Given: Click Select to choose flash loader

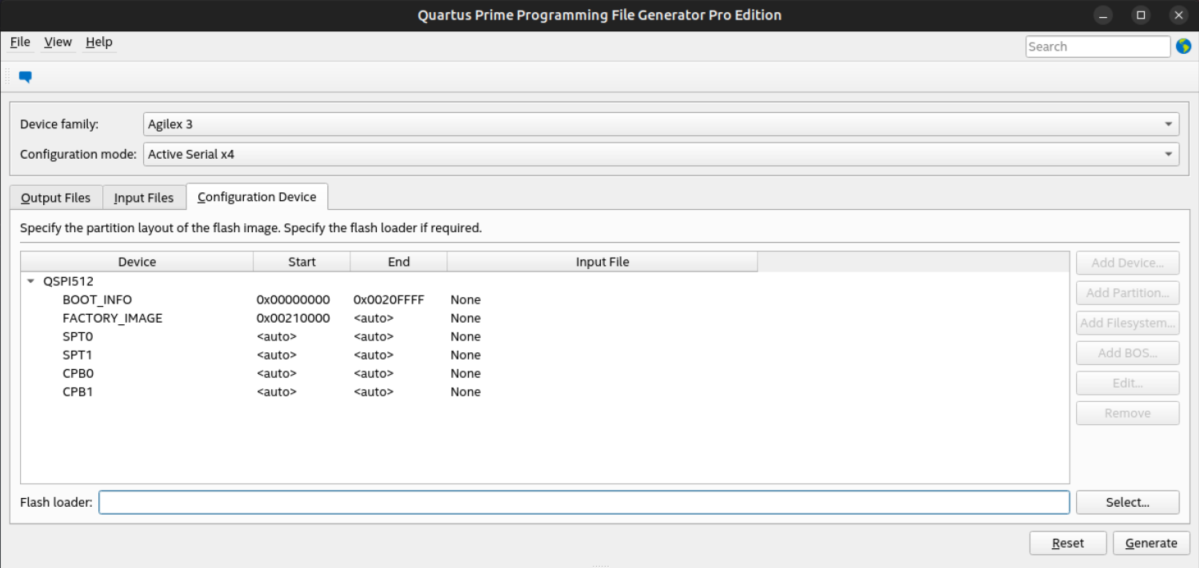Looking at the screenshot, I should [x=1127, y=502].
